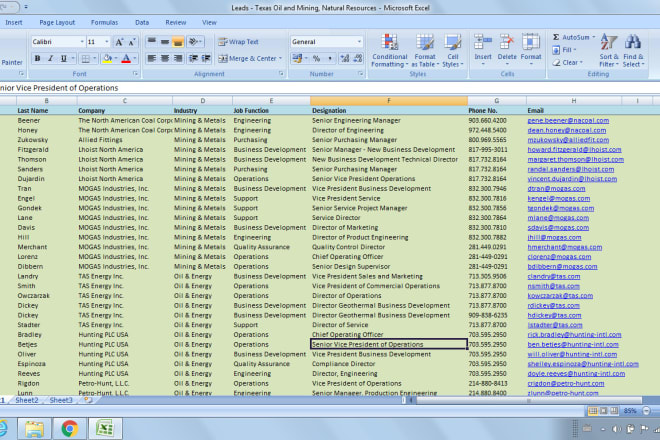Switch to Sheet2 tab

pyautogui.click(x=27, y=400)
